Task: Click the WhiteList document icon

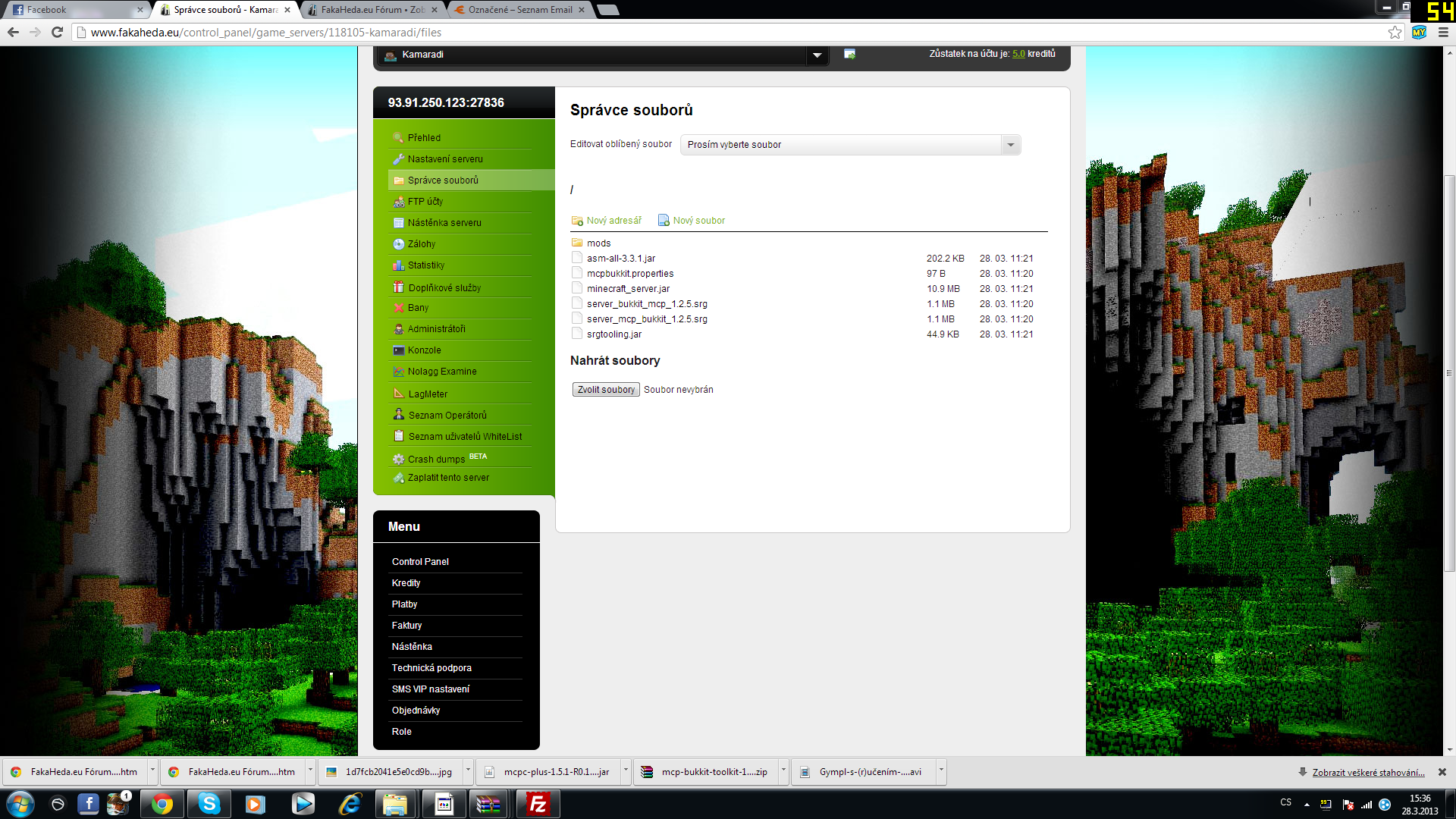Action: (398, 435)
